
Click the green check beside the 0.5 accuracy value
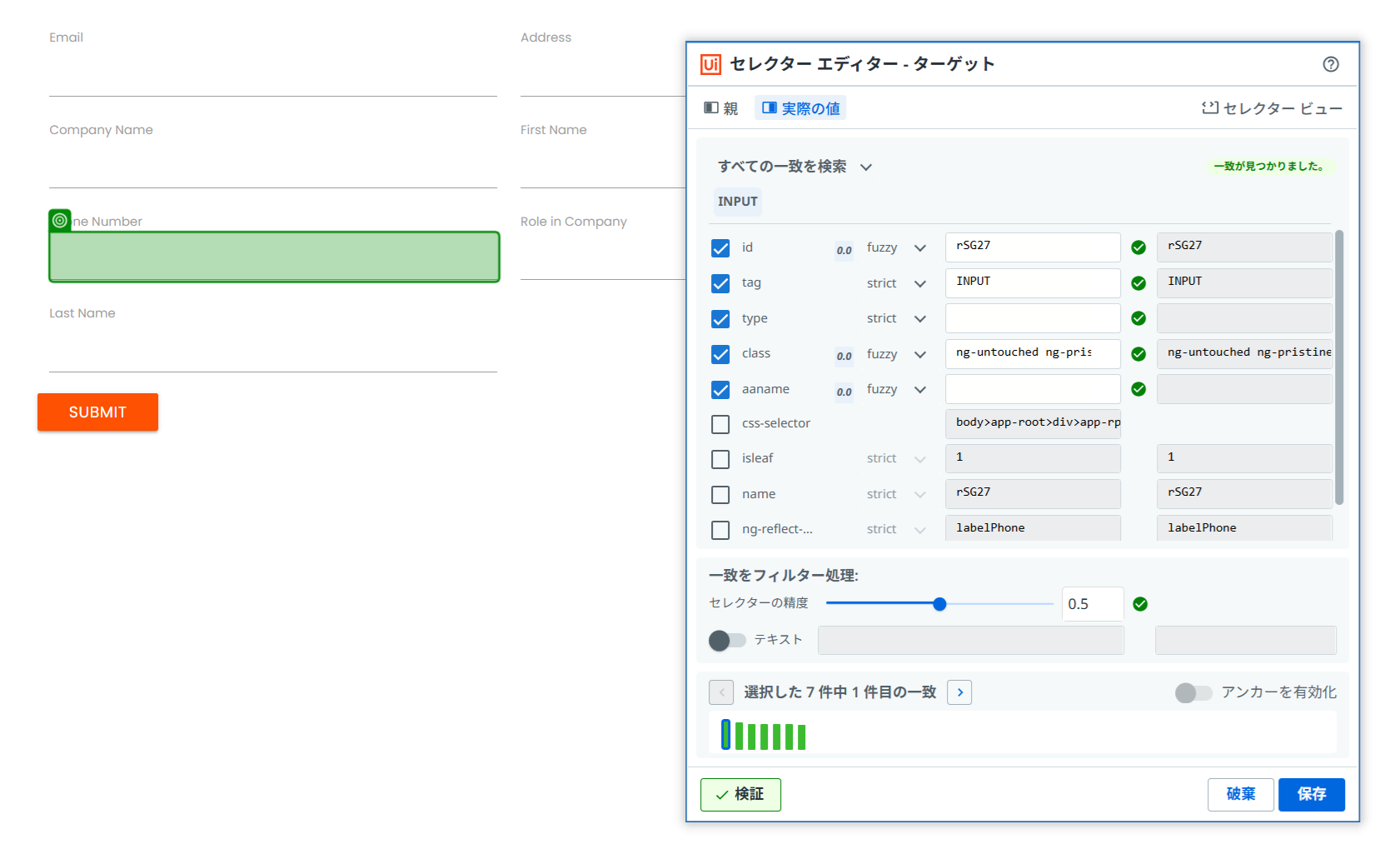[x=1140, y=604]
